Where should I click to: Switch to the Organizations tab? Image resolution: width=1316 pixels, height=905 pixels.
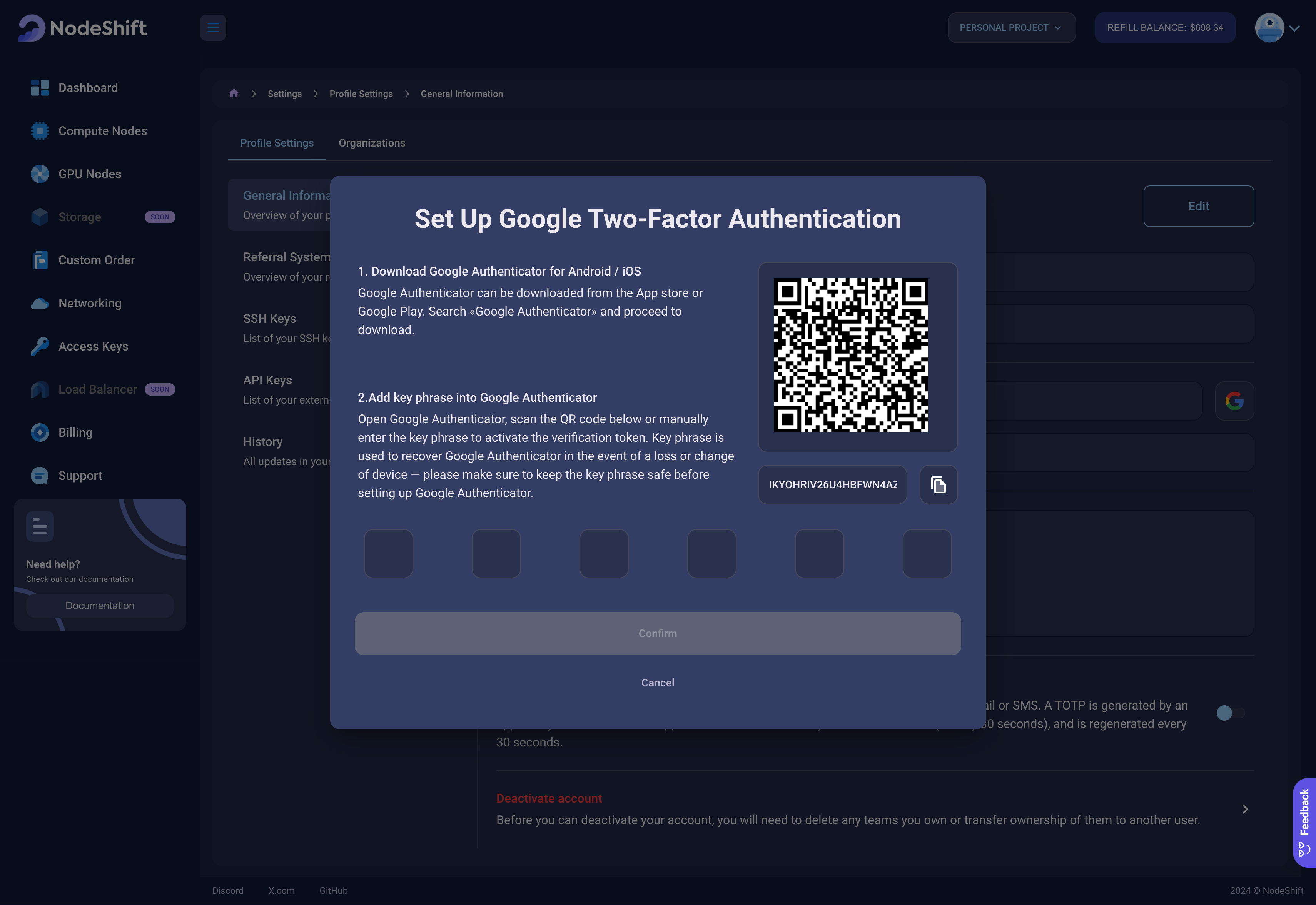click(x=372, y=143)
